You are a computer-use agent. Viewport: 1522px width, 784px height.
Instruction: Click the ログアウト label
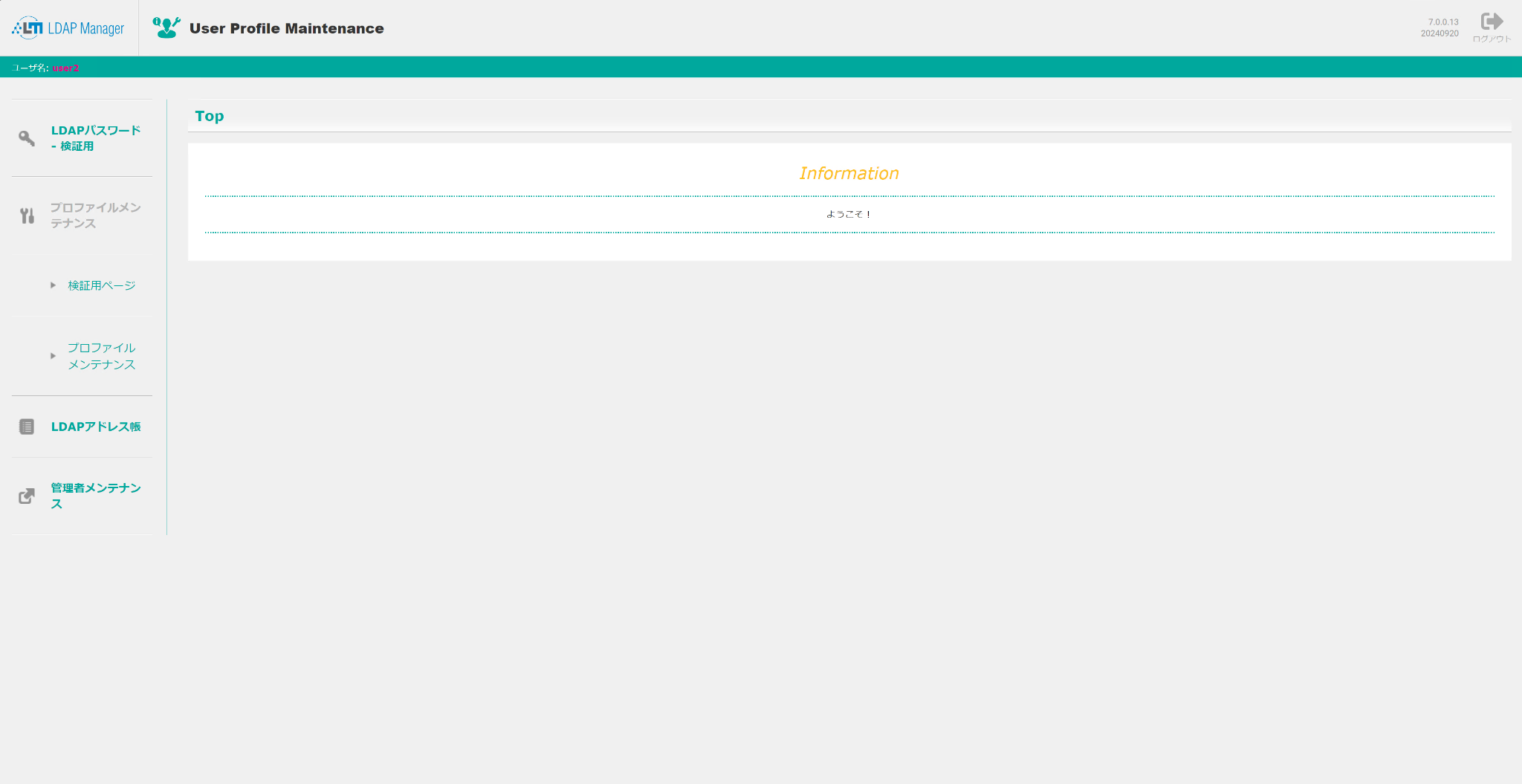tap(1492, 39)
